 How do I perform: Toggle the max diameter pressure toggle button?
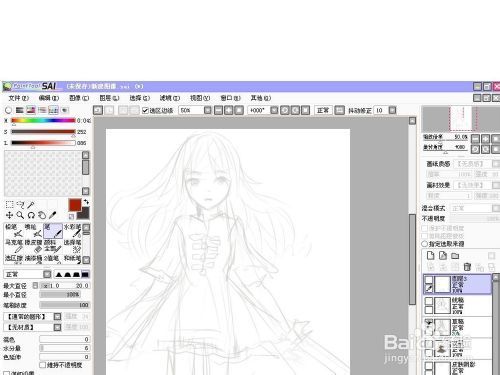point(35,286)
